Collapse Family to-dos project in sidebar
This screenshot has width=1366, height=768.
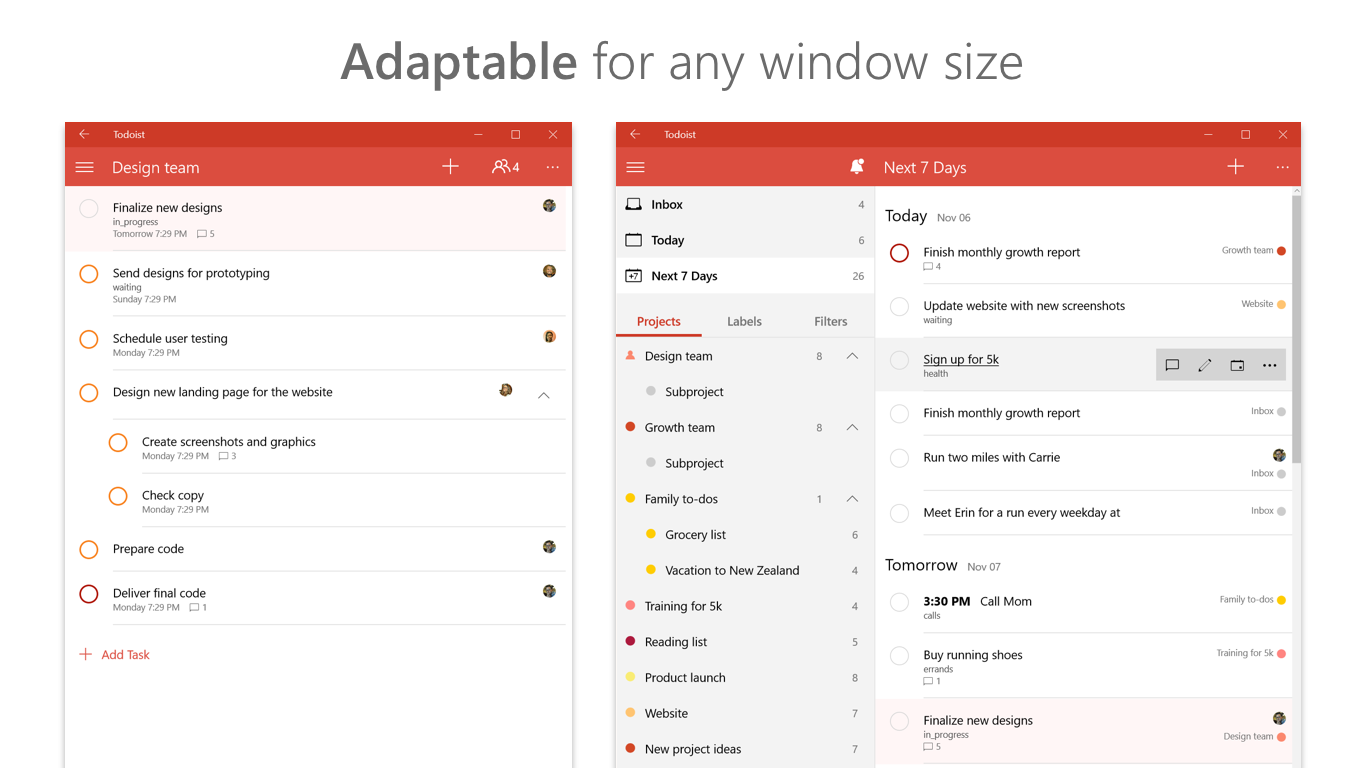[852, 499]
